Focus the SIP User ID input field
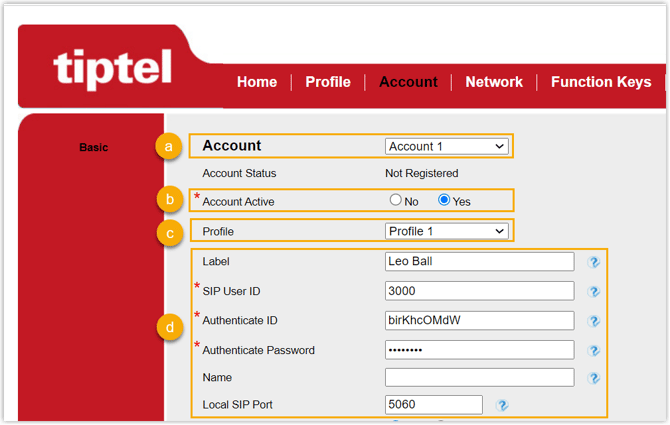Viewport: 670px width, 425px height. [479, 291]
